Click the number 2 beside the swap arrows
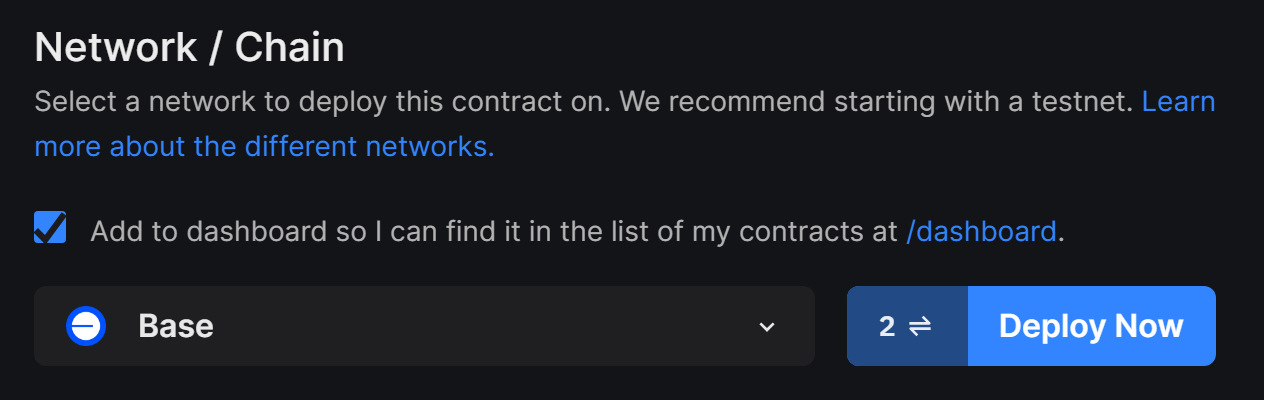This screenshot has width=1264, height=400. click(887, 326)
